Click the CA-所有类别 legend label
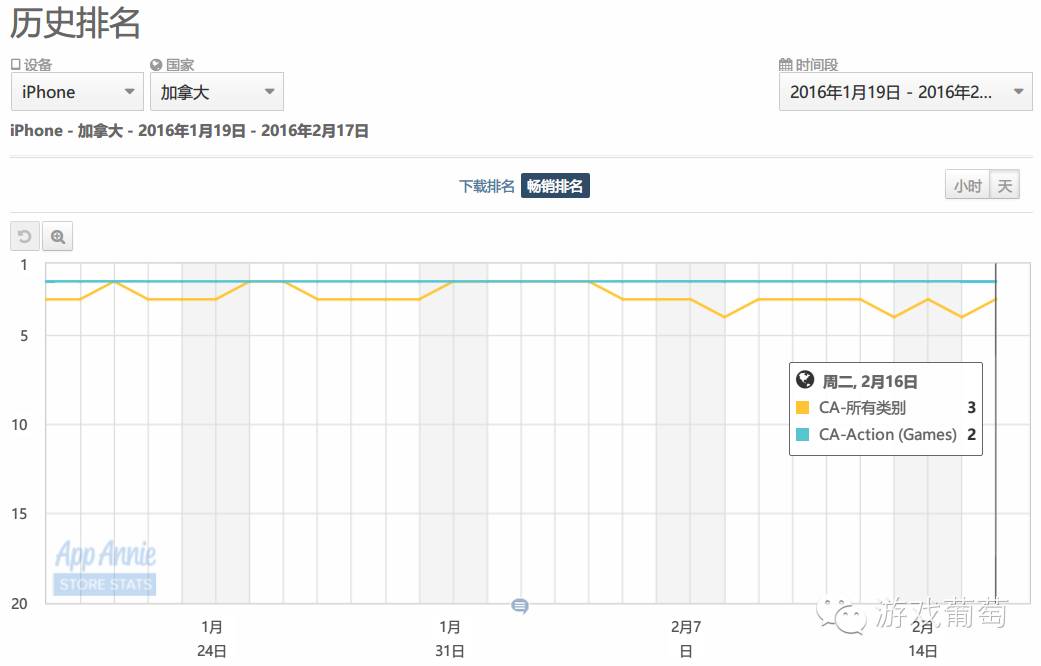This screenshot has width=1041, height=666. [862, 408]
